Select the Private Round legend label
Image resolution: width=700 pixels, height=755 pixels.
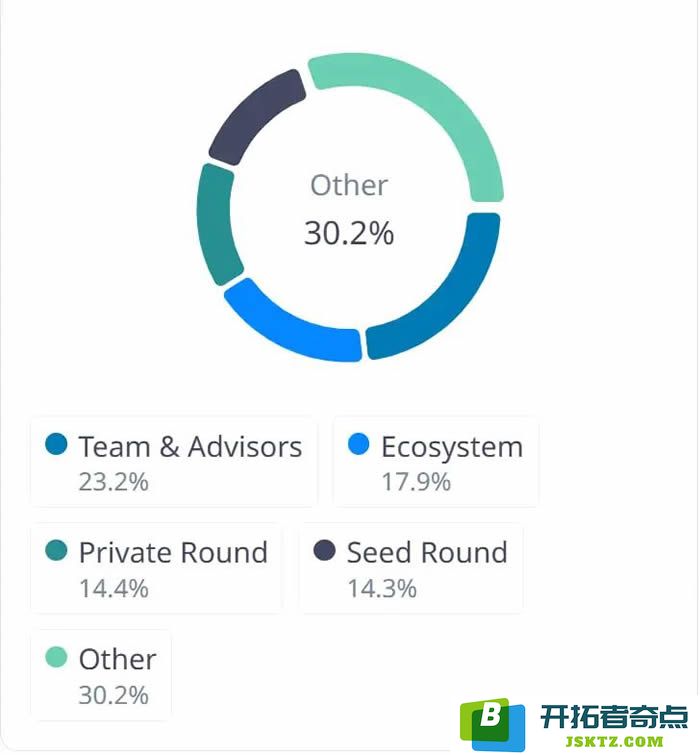(173, 553)
